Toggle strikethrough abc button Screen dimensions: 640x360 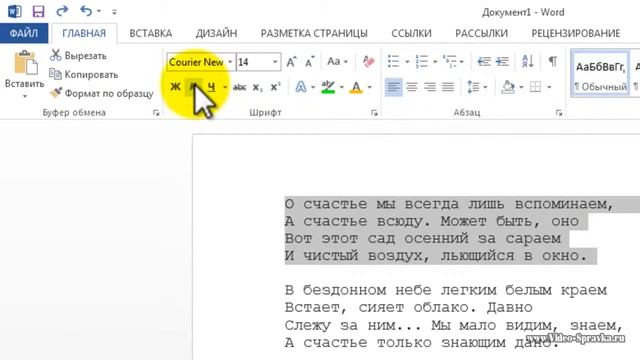(239, 87)
